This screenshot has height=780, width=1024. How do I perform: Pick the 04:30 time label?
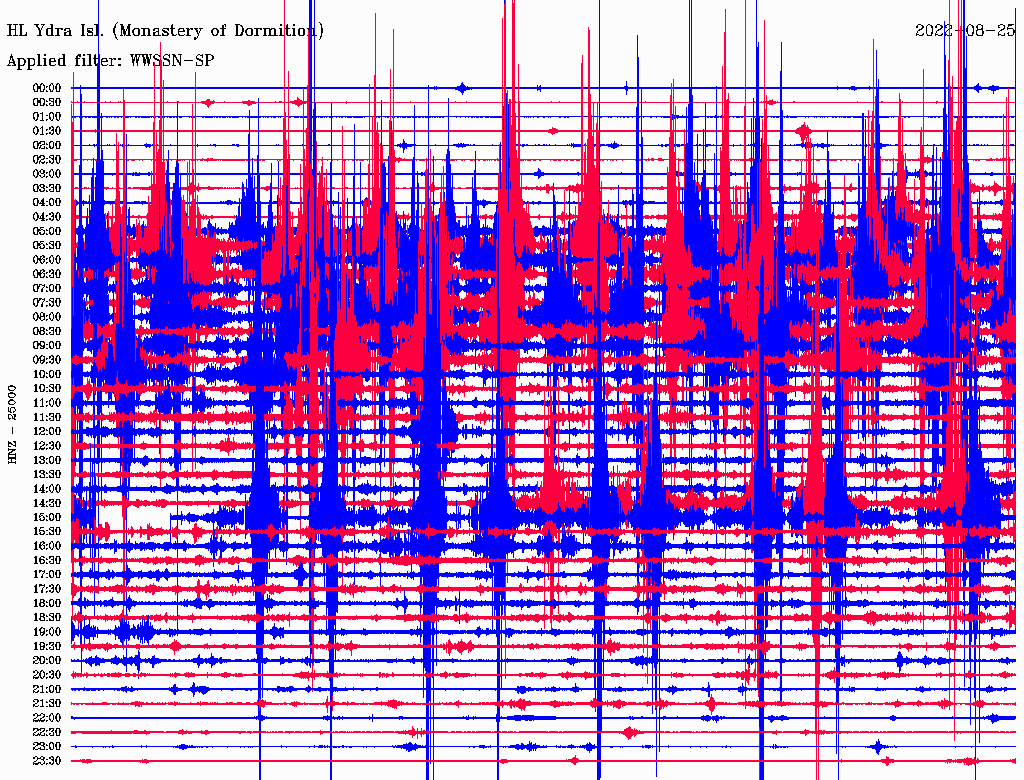click(47, 217)
